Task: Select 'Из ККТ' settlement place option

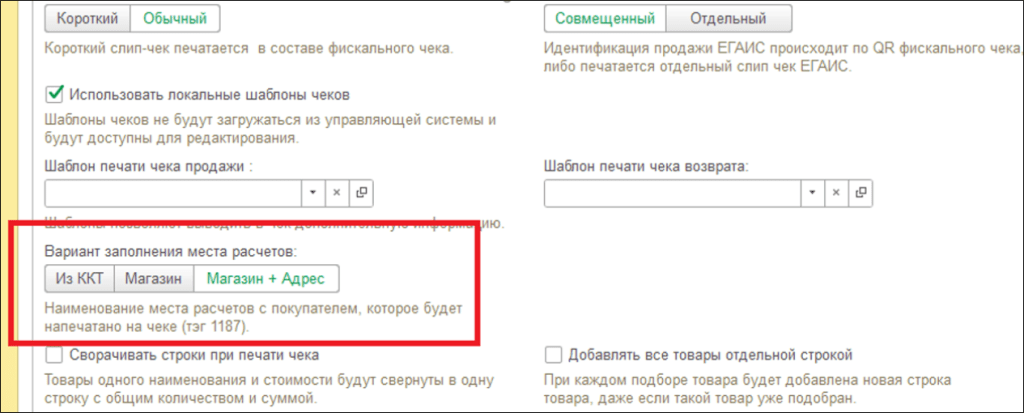Action: (80, 277)
